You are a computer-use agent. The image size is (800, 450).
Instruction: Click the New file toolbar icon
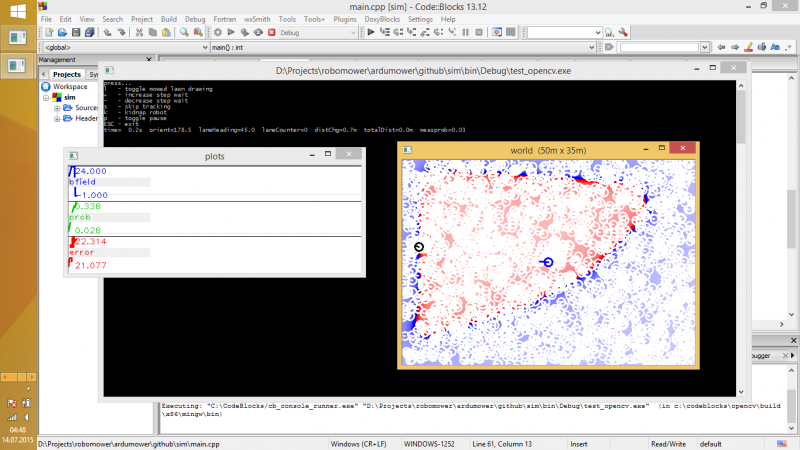pos(49,33)
